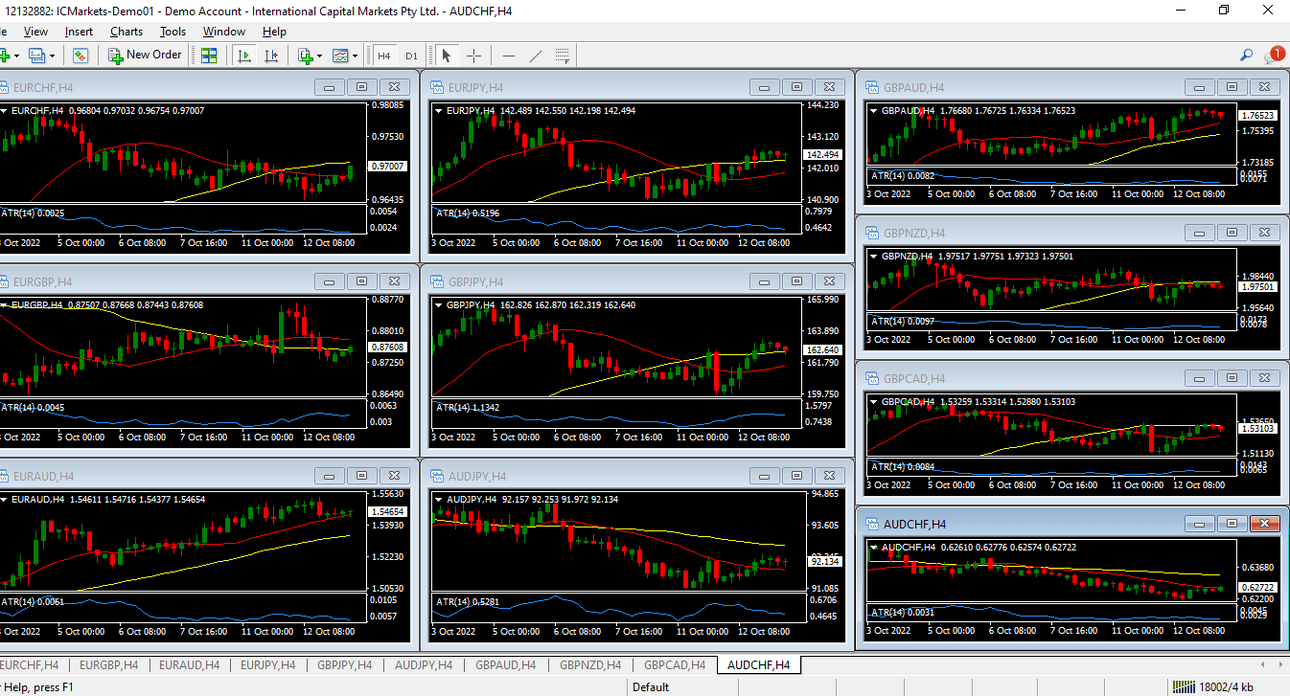This screenshot has width=1290, height=696.
Task: Select the Crosshair tool
Action: point(474,55)
